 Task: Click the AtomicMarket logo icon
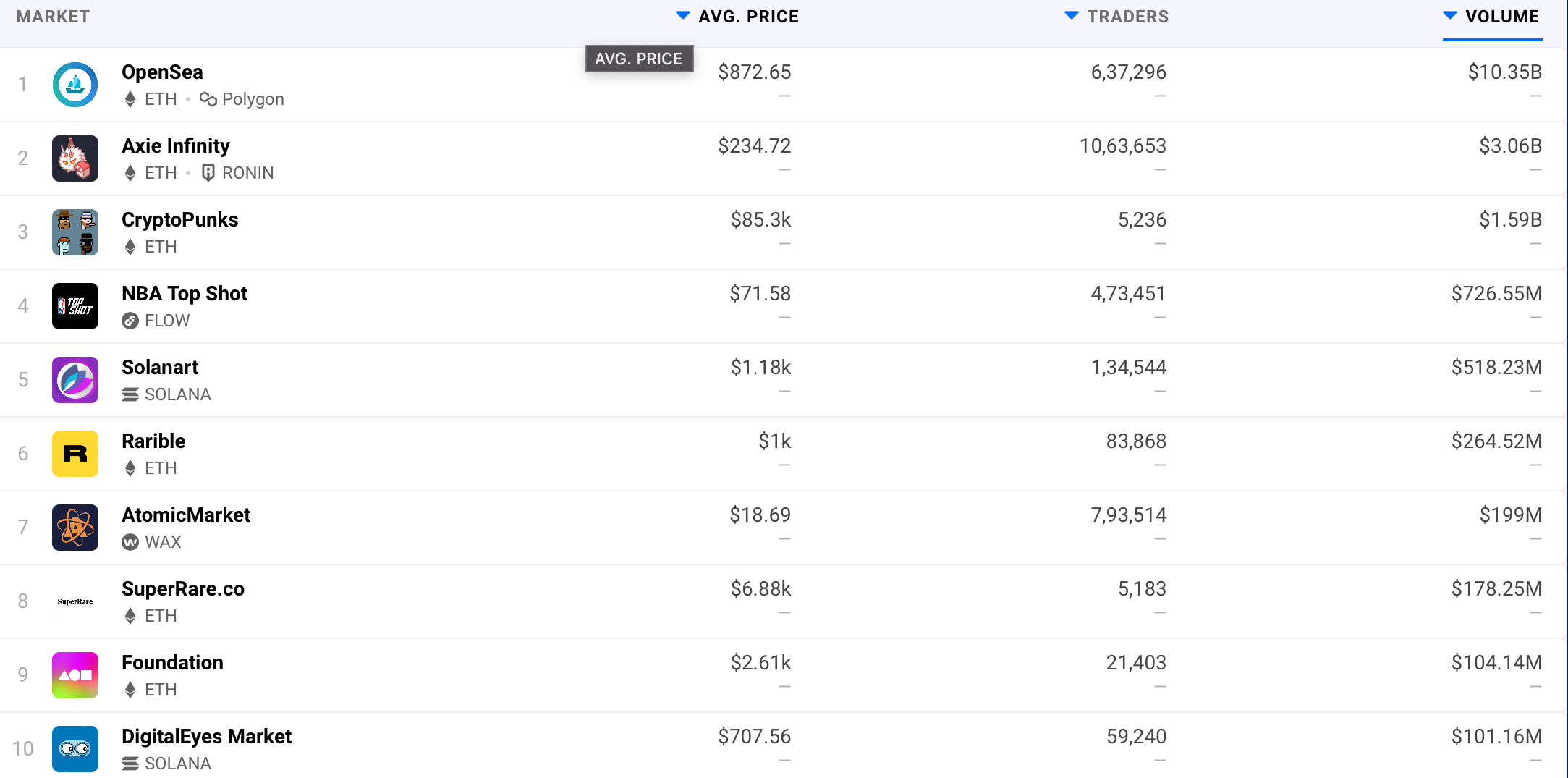(75, 528)
